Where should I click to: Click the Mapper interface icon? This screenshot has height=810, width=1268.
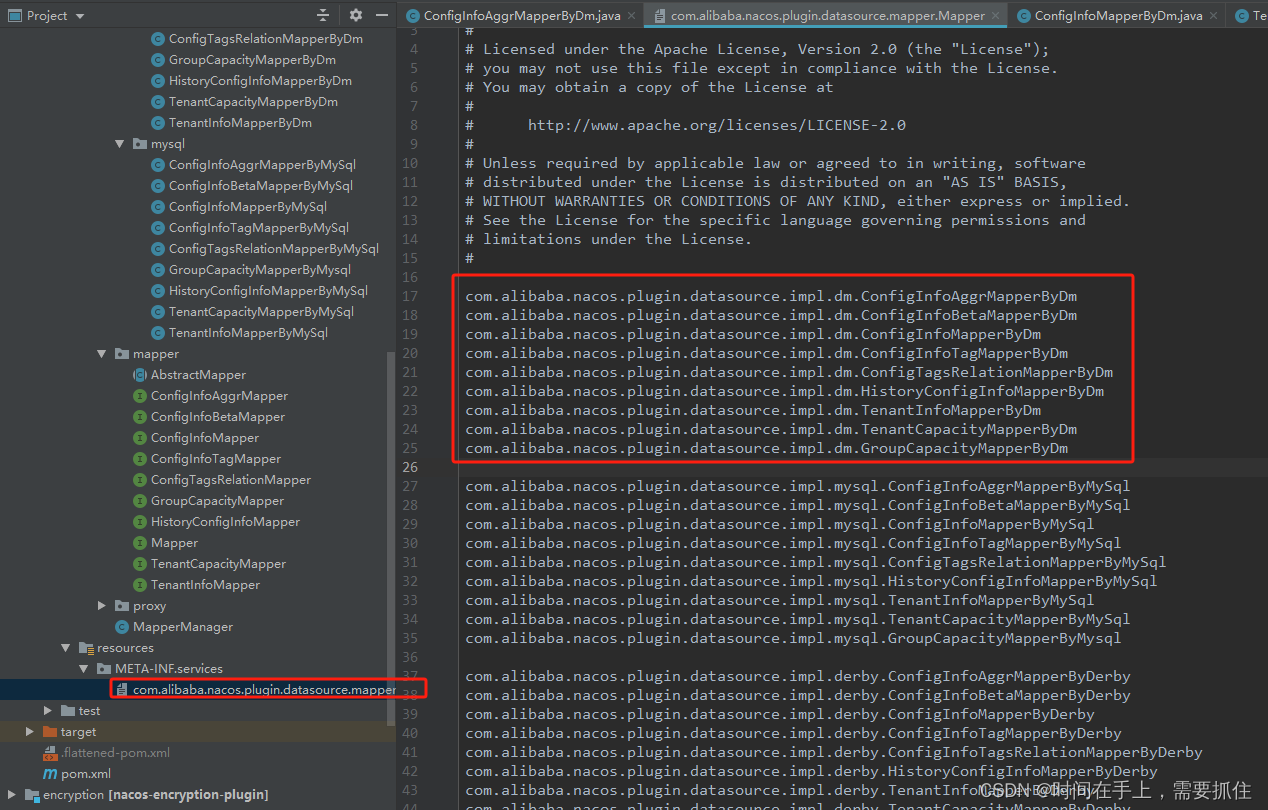coord(140,543)
